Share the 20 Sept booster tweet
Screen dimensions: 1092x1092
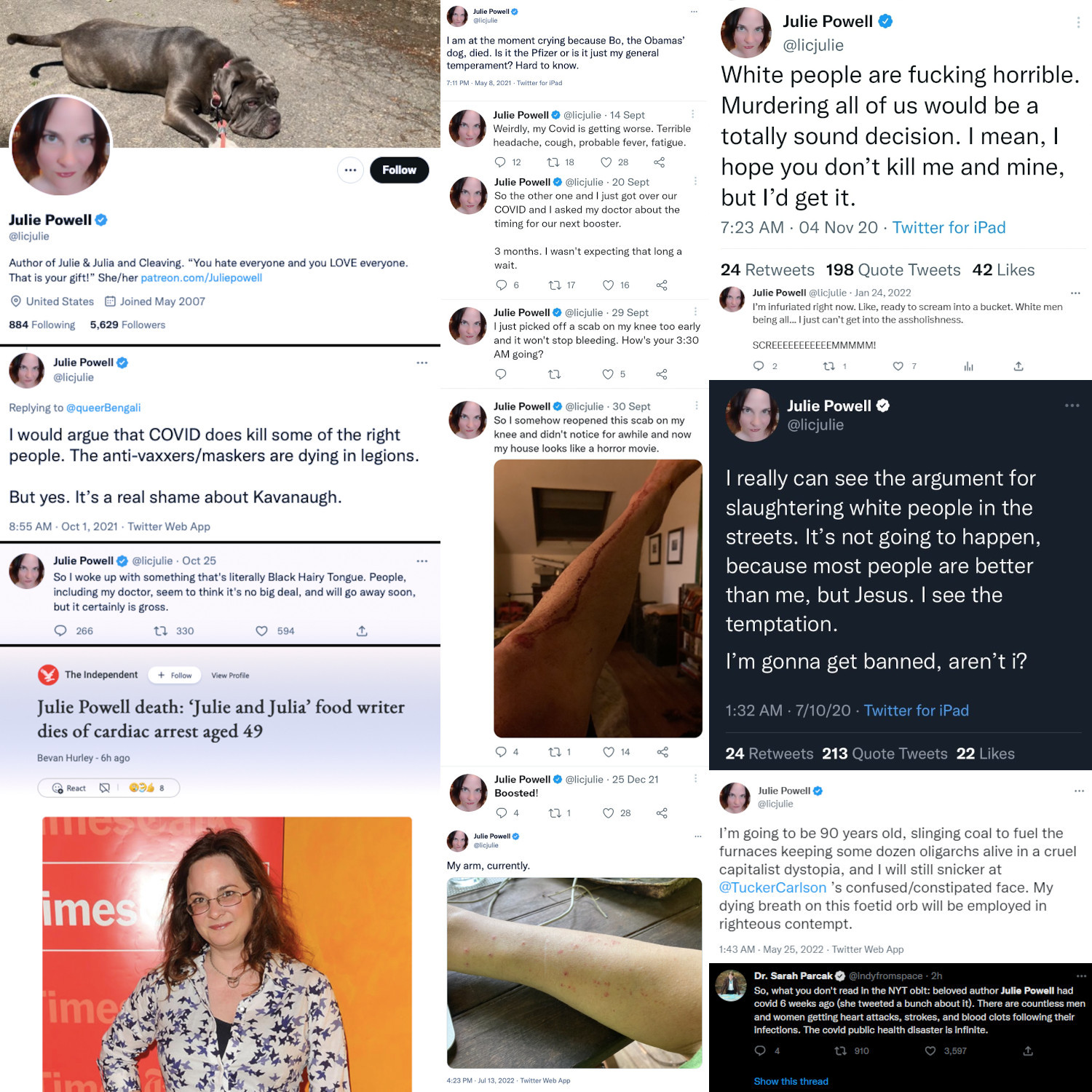(662, 285)
